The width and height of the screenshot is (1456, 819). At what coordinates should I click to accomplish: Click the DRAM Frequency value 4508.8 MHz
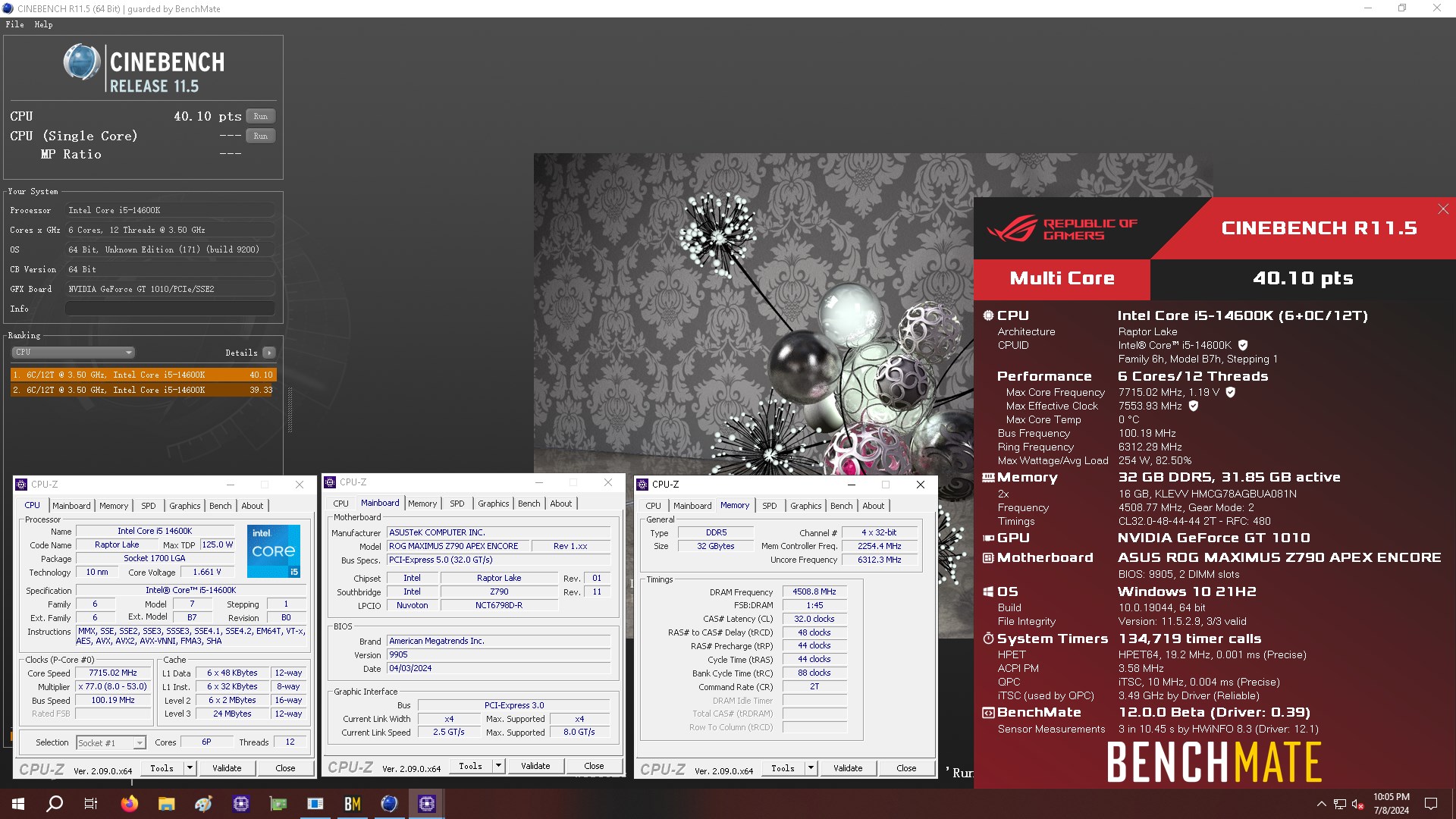814,591
